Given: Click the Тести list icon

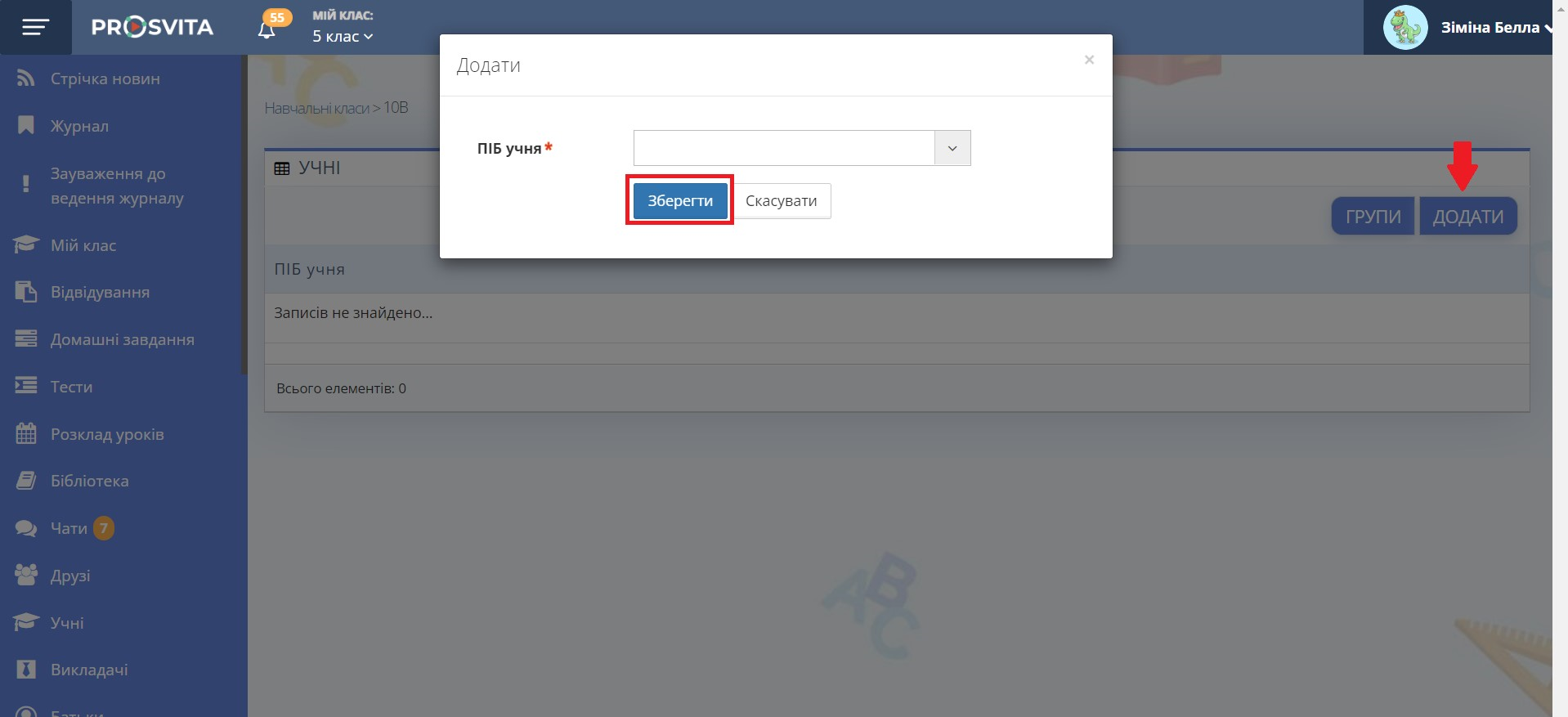Looking at the screenshot, I should point(26,386).
